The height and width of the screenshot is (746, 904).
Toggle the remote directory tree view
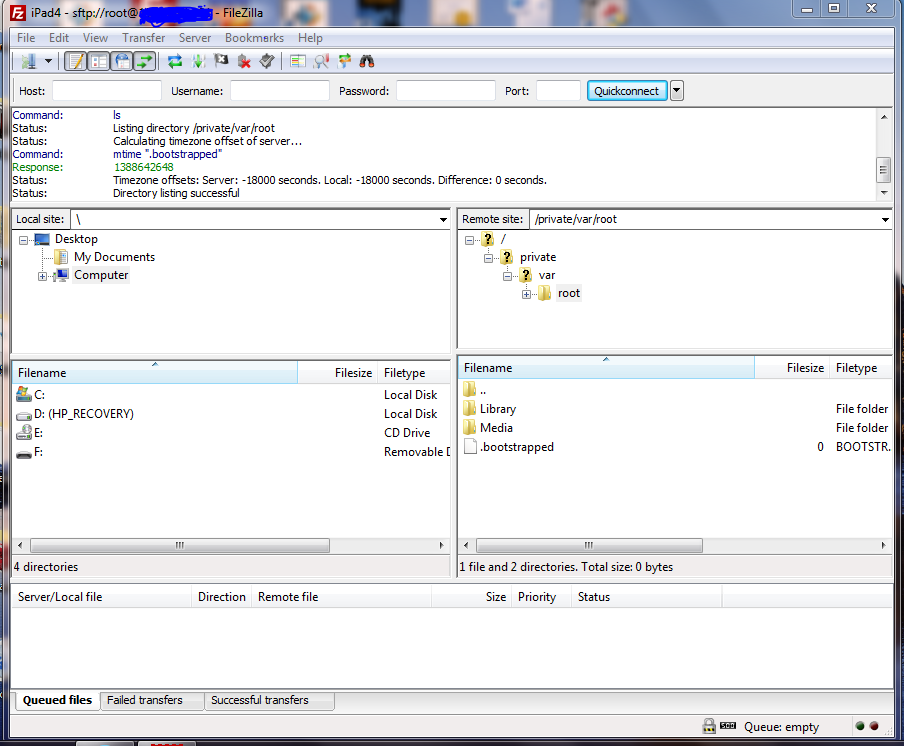click(x=122, y=61)
